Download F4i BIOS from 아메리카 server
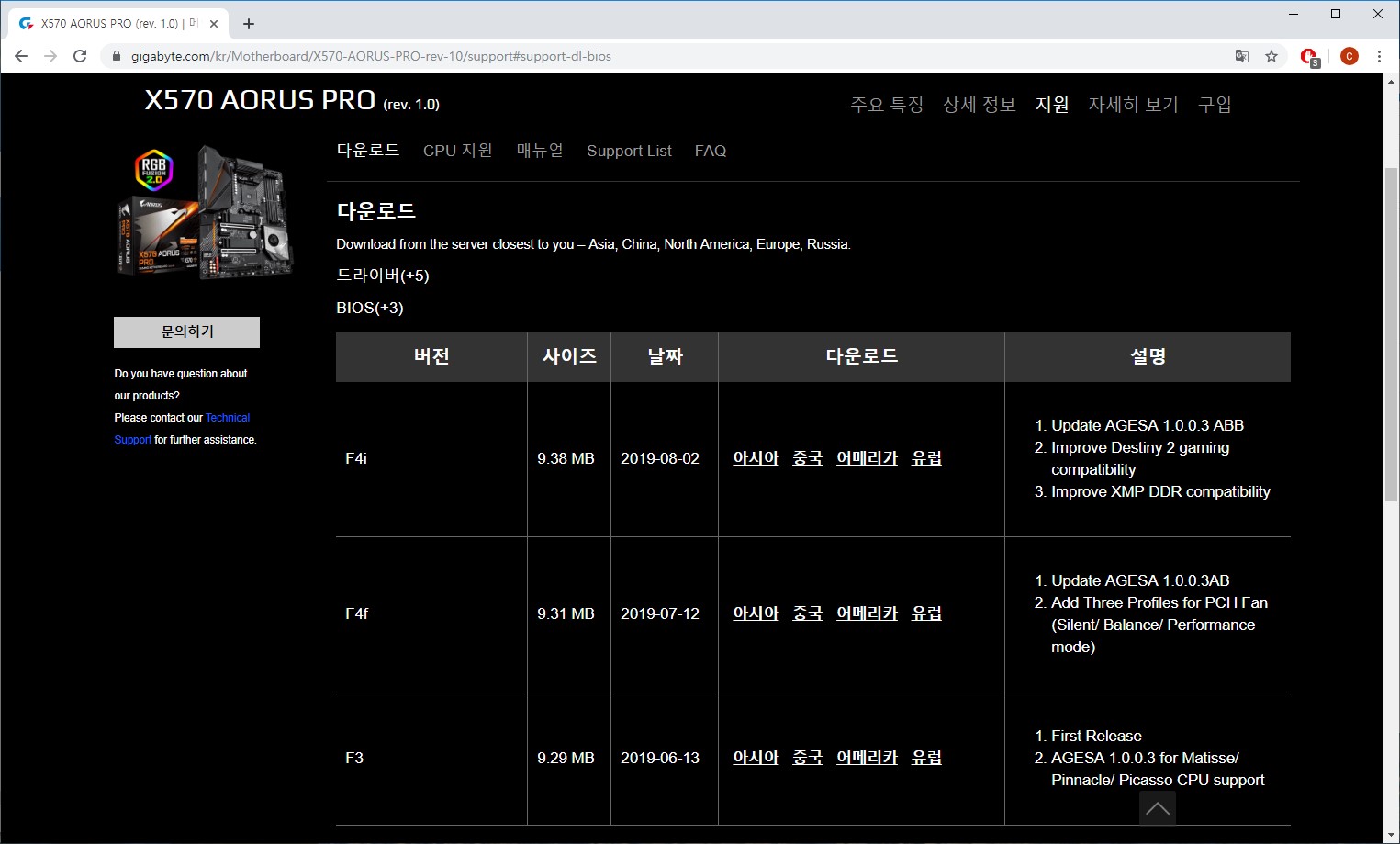Image resolution: width=1400 pixels, height=844 pixels. point(867,458)
